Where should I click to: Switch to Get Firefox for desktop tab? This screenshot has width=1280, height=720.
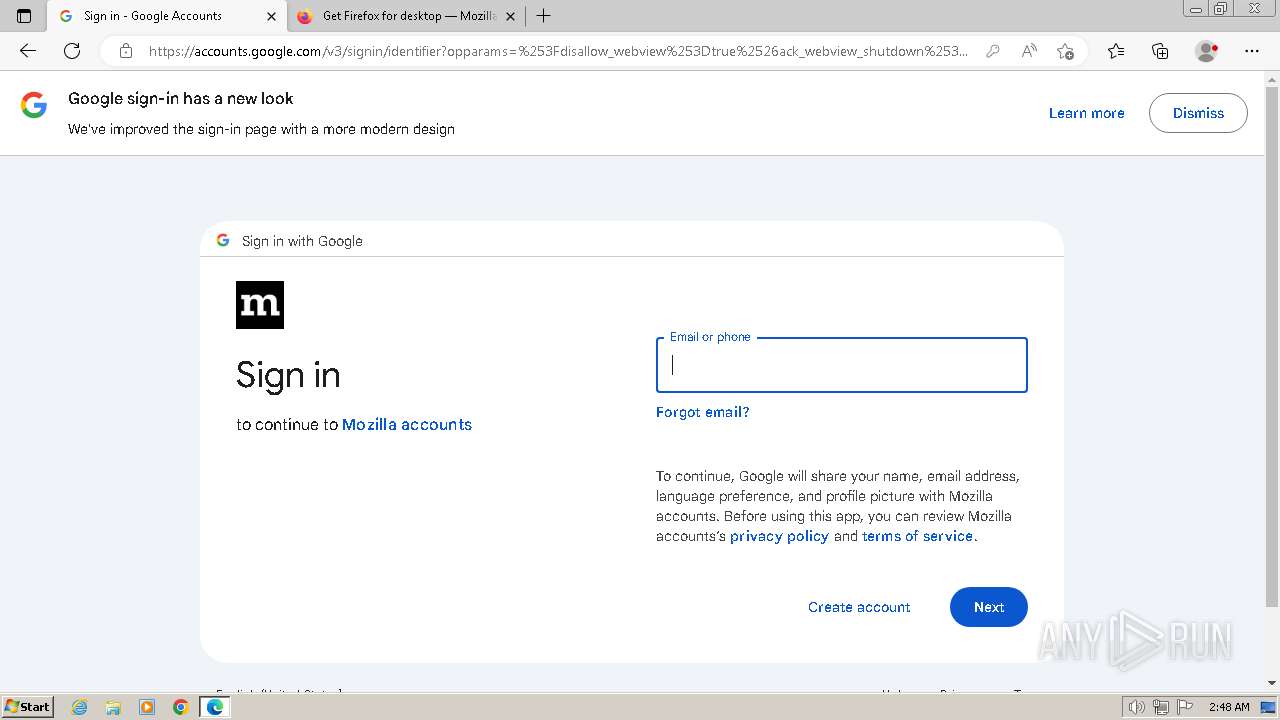(409, 16)
